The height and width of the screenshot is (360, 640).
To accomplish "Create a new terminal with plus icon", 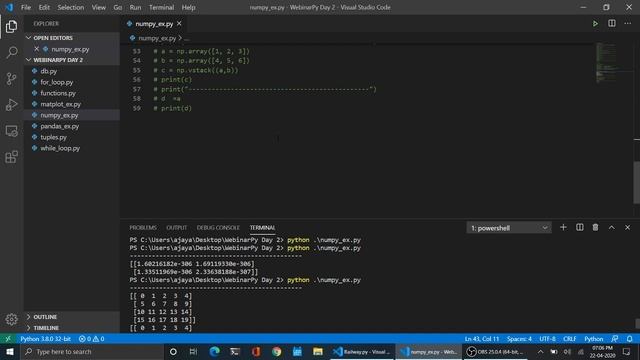I will (563, 227).
